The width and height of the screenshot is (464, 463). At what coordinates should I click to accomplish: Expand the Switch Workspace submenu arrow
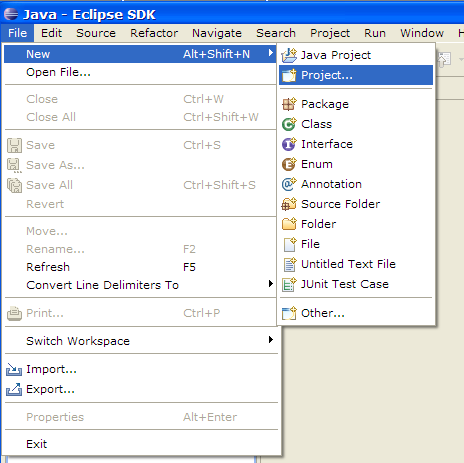(x=271, y=340)
